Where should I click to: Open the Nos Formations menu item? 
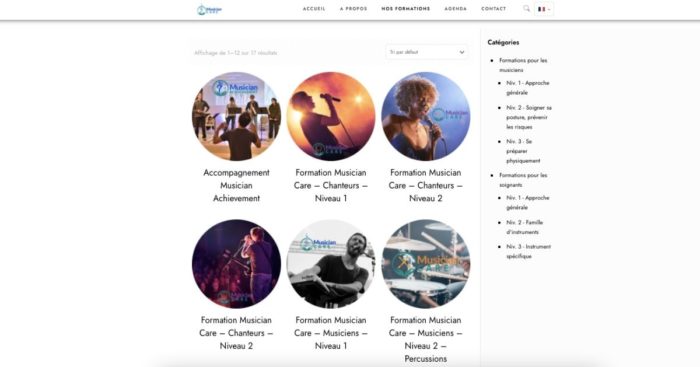coord(405,8)
